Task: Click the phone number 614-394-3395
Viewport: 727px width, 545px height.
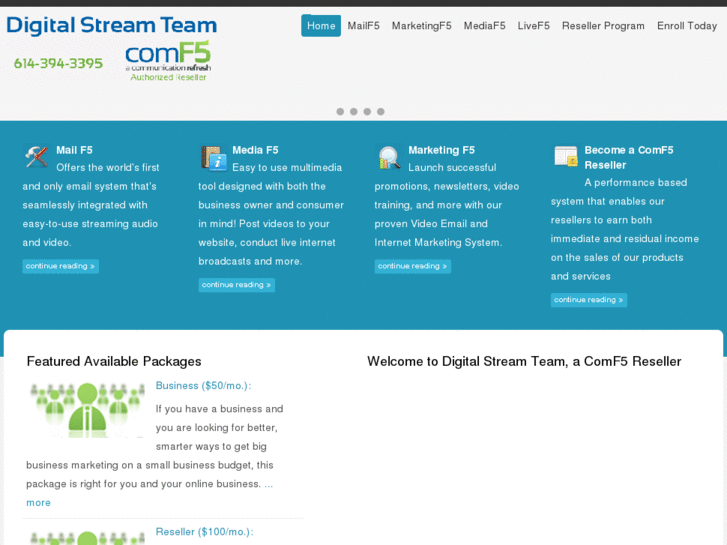Action: (x=58, y=63)
